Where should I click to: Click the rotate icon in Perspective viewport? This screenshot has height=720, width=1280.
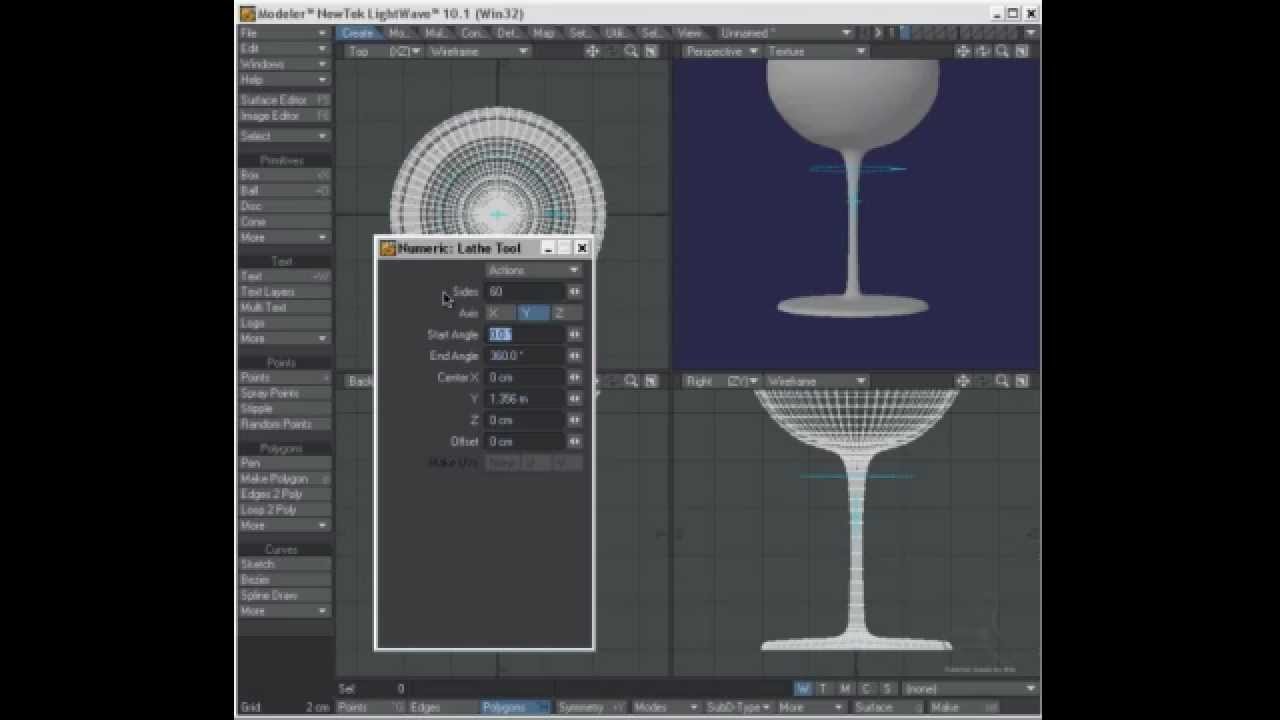[983, 51]
